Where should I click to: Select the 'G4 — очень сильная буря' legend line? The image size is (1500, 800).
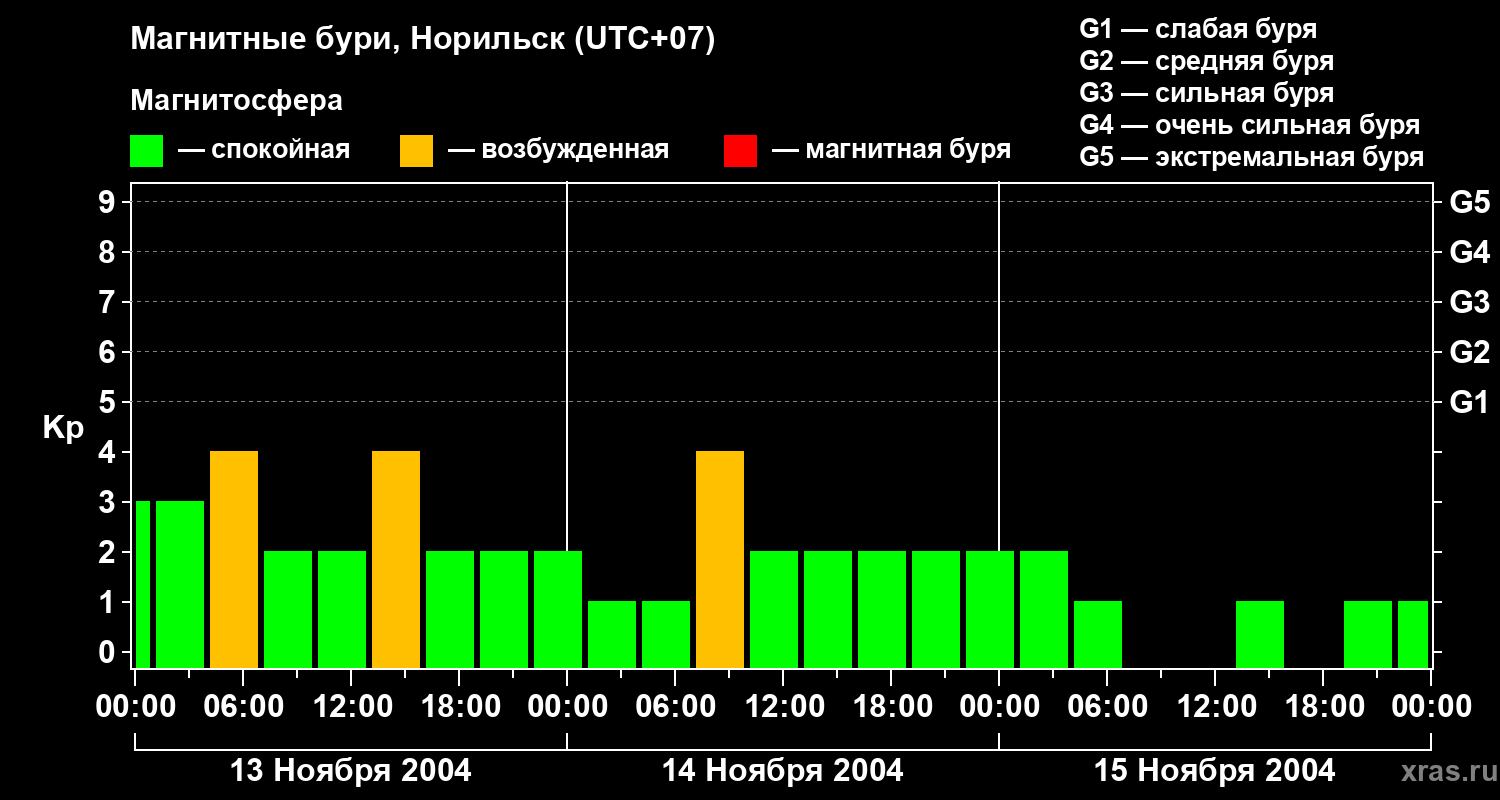coord(1249,125)
